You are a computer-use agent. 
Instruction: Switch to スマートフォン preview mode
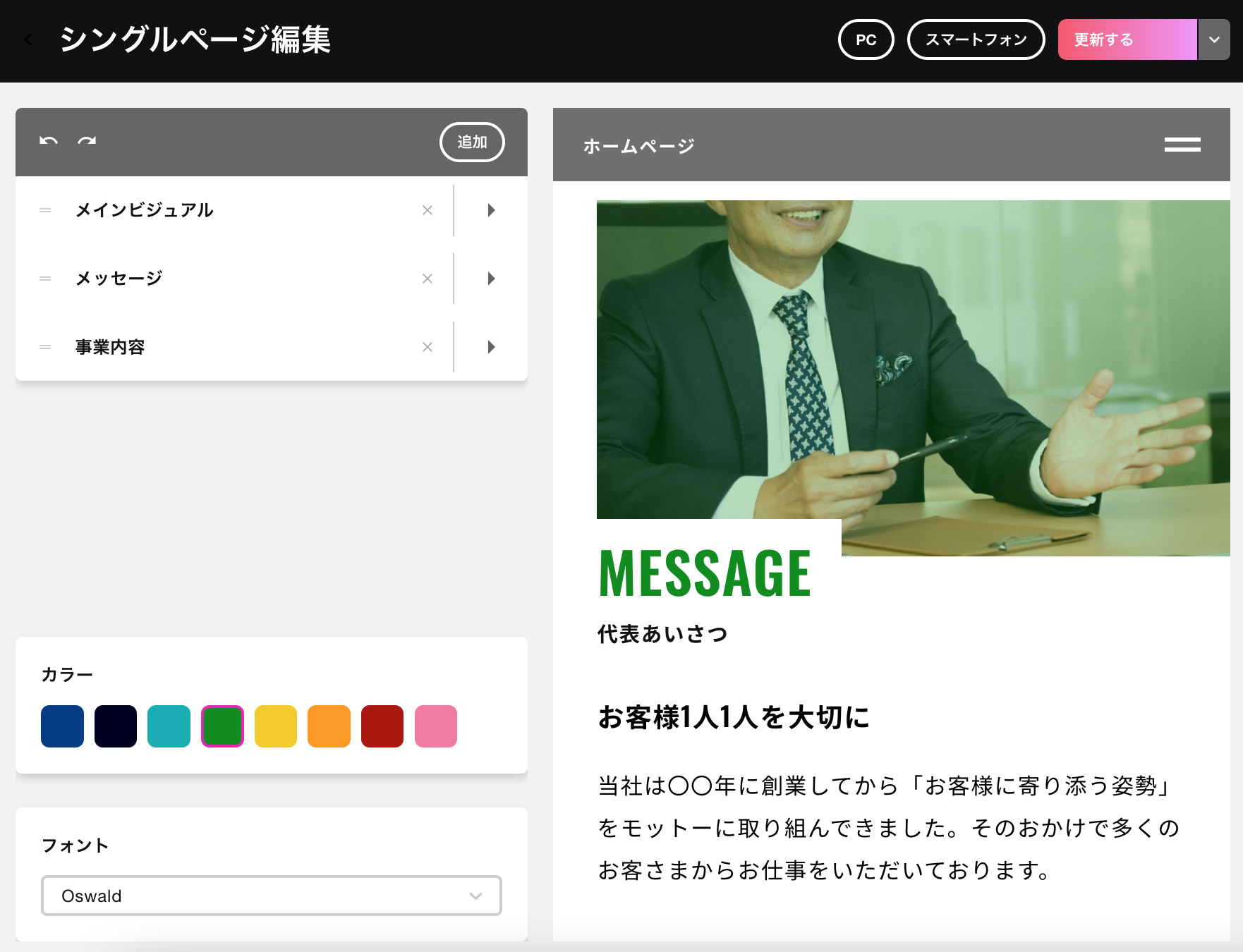pos(976,39)
